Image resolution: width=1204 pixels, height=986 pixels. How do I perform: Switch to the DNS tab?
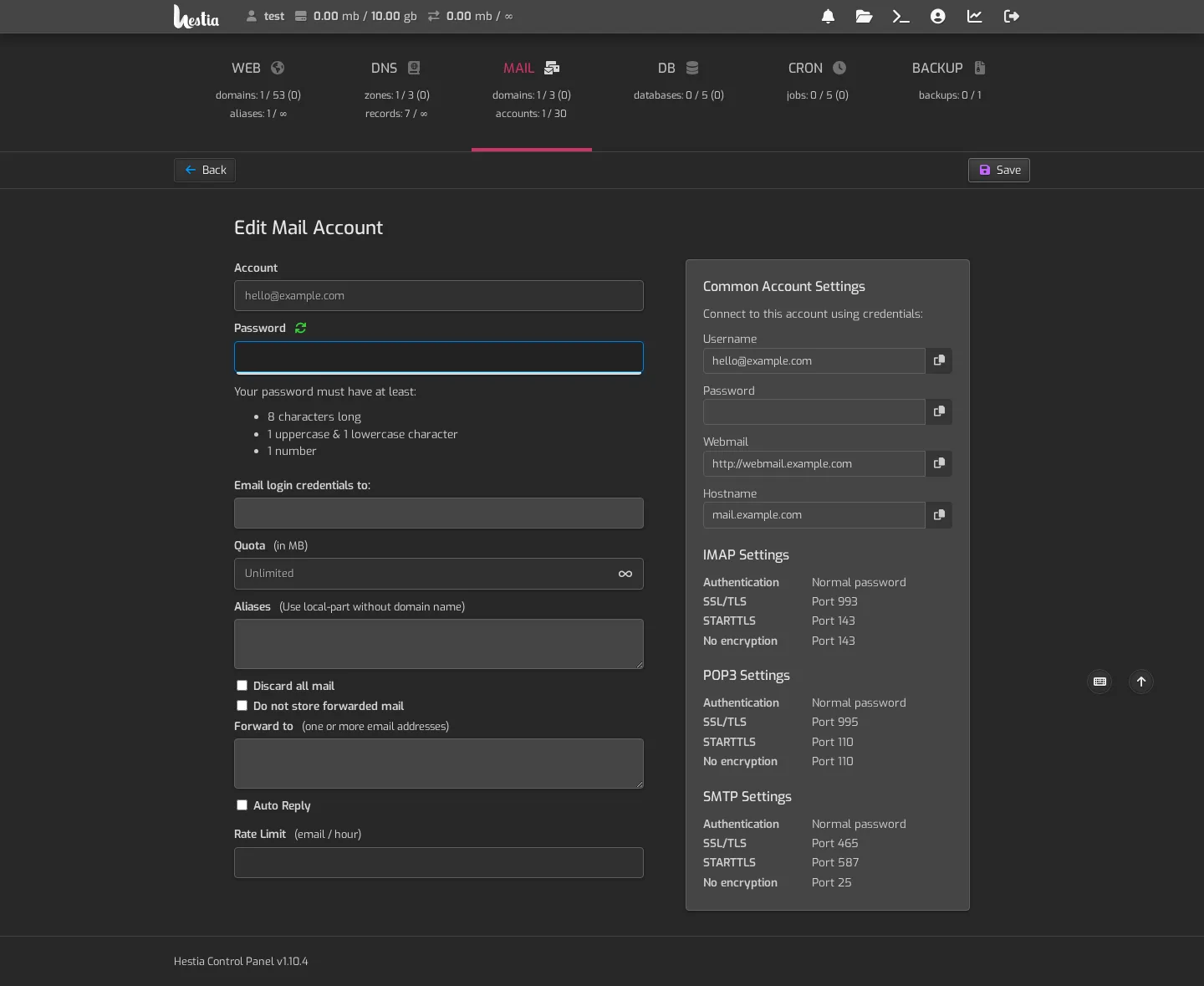point(396,90)
